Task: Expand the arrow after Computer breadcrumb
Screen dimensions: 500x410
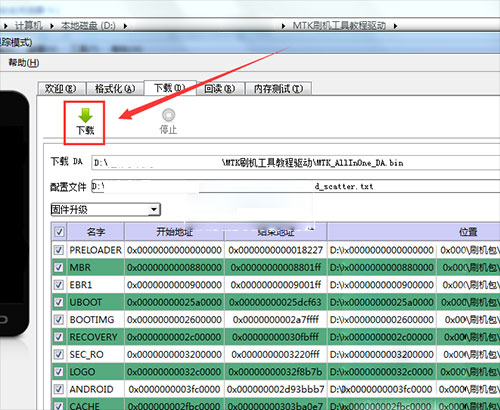Action: 52,26
